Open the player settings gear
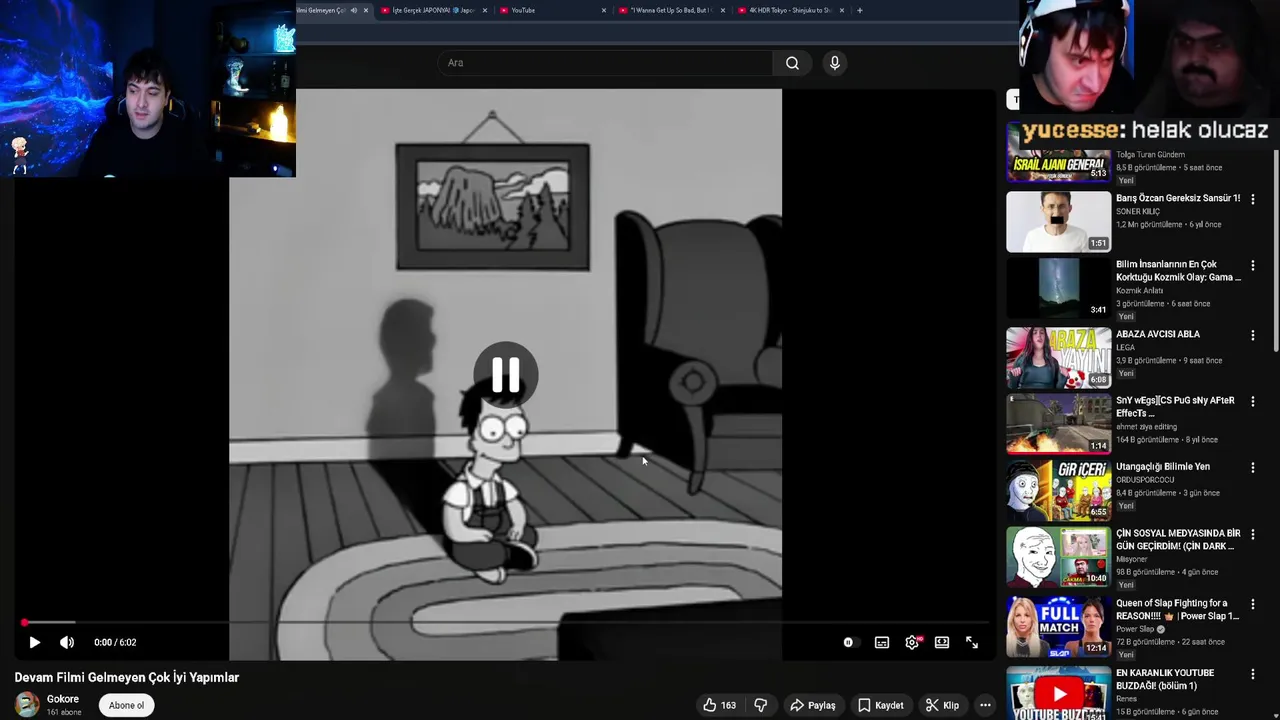The image size is (1280, 720). [x=912, y=642]
